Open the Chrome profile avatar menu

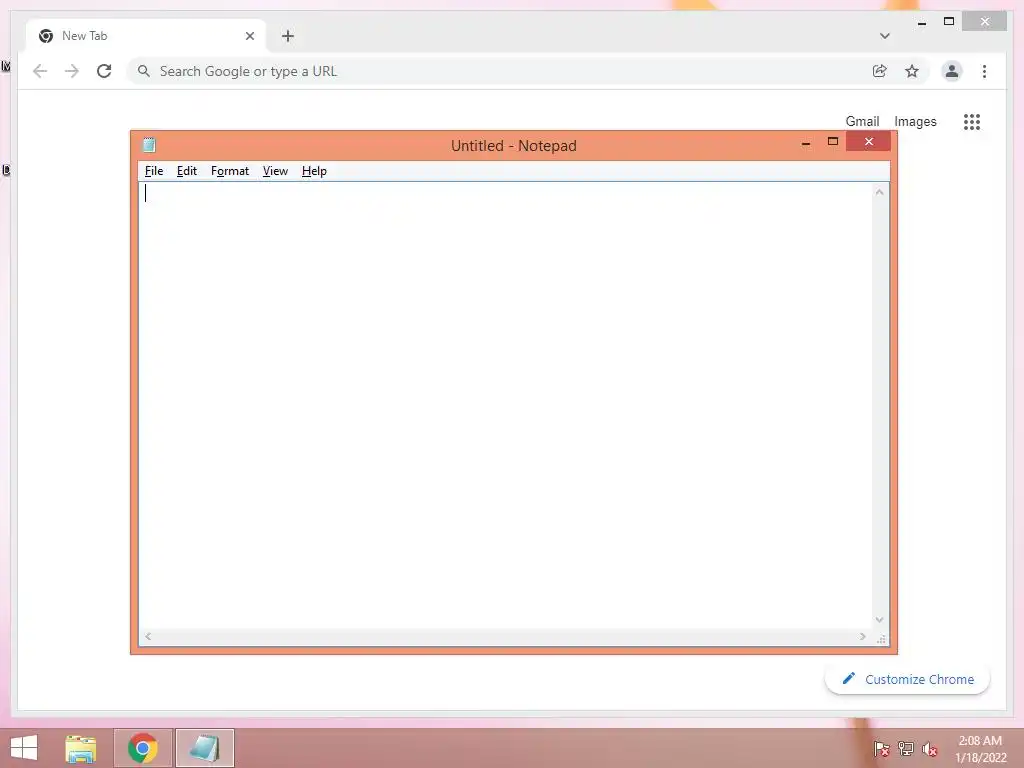pyautogui.click(x=952, y=71)
